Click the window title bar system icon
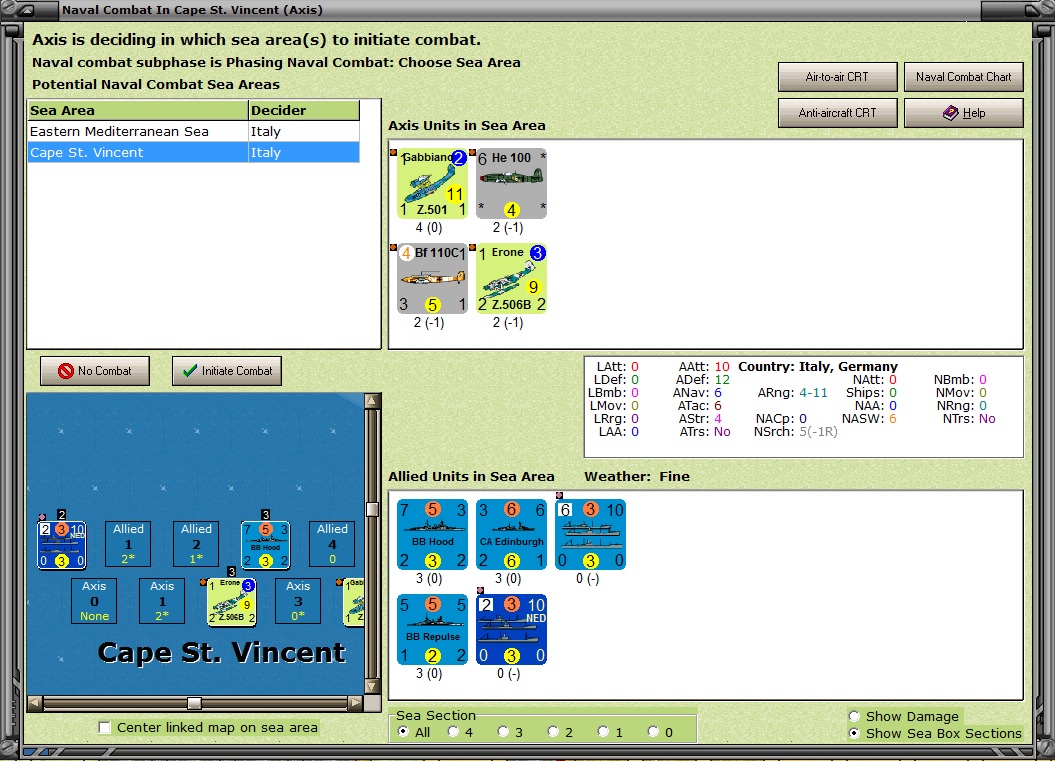This screenshot has height=761, width=1055. coord(27,10)
